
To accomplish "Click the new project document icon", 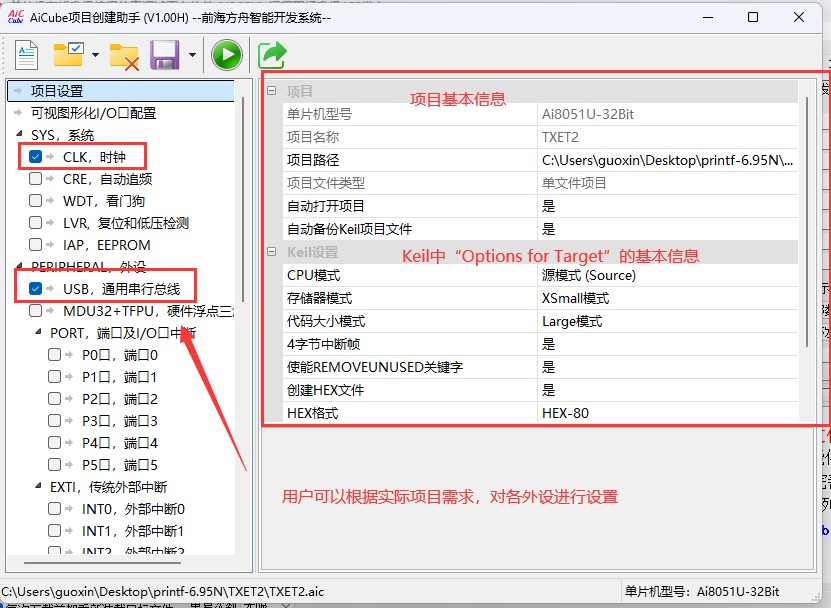I will 26,55.
